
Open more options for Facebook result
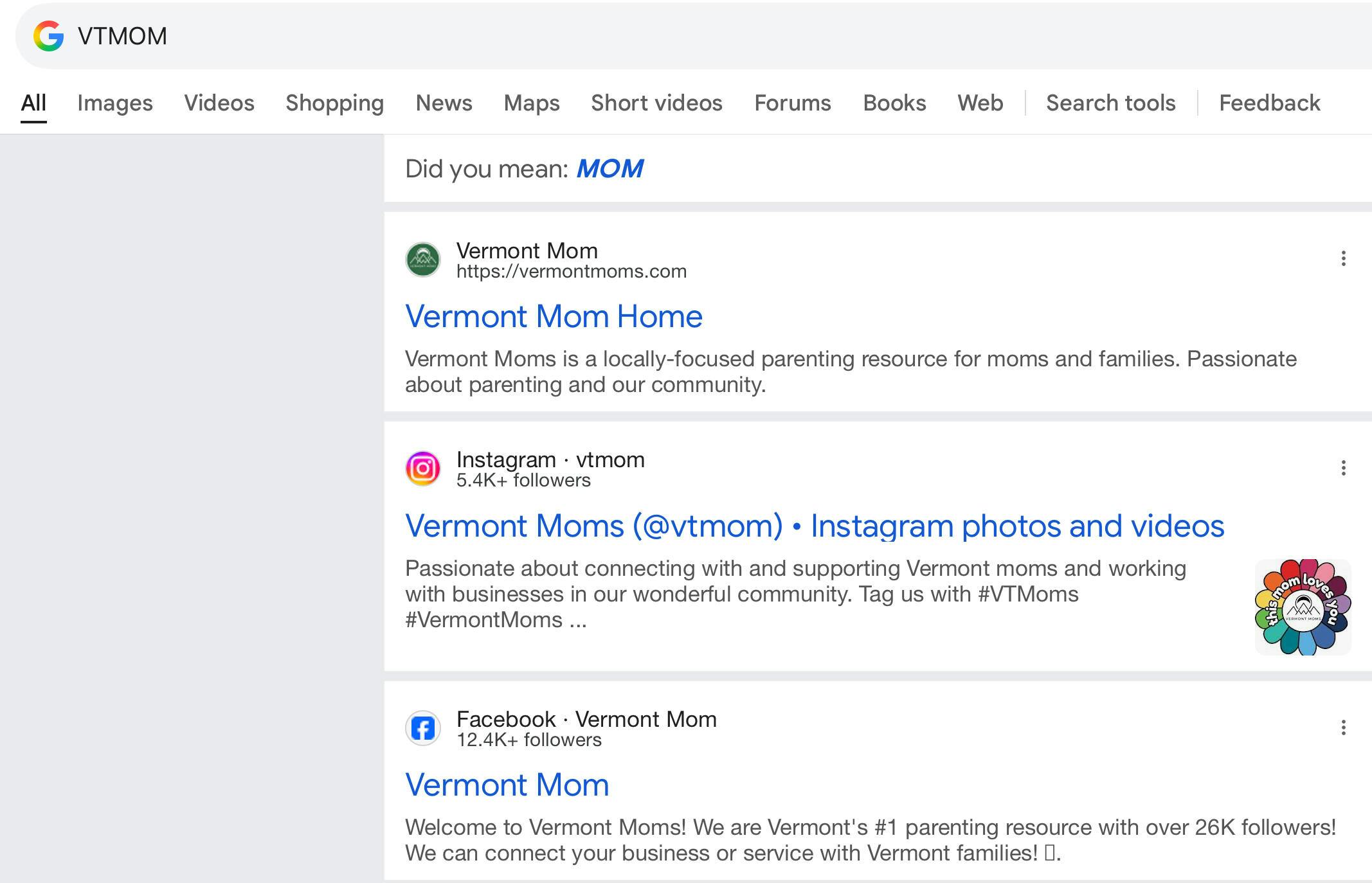coord(1343,727)
